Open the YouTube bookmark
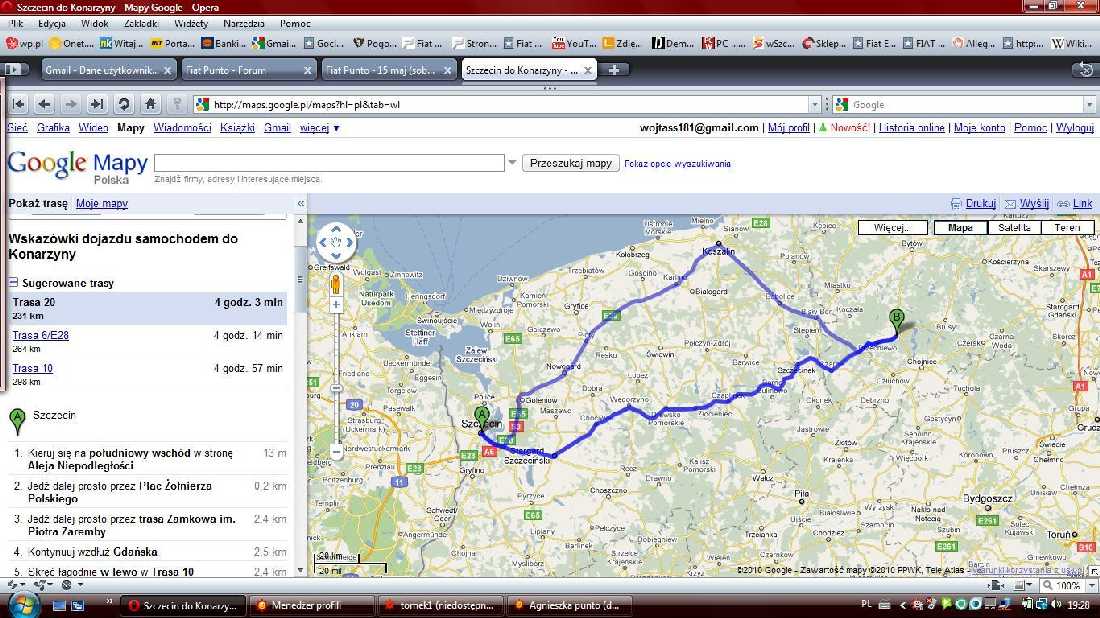Viewport: 1100px width, 618px height. point(573,43)
